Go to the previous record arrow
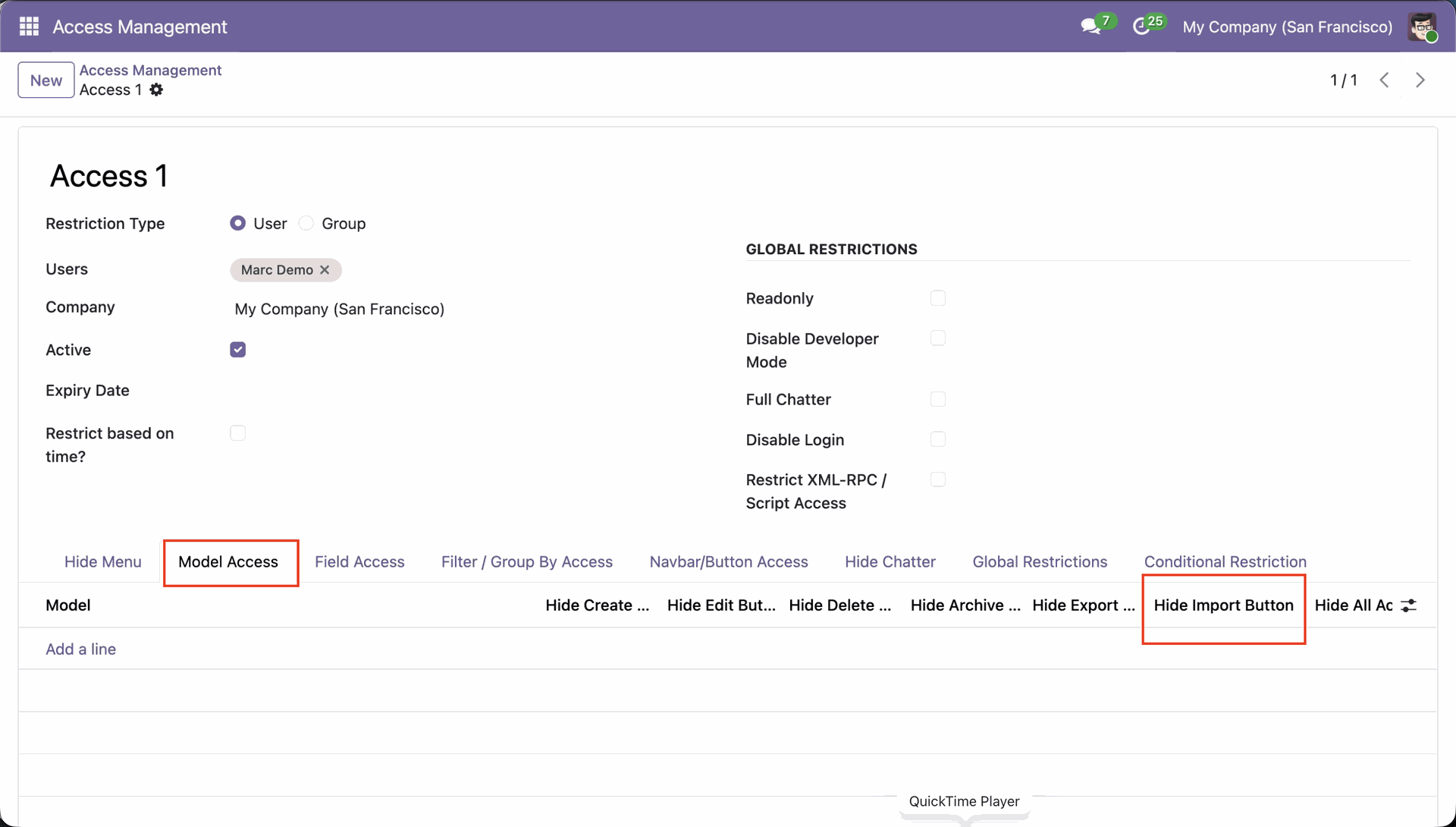1456x827 pixels. [x=1385, y=80]
